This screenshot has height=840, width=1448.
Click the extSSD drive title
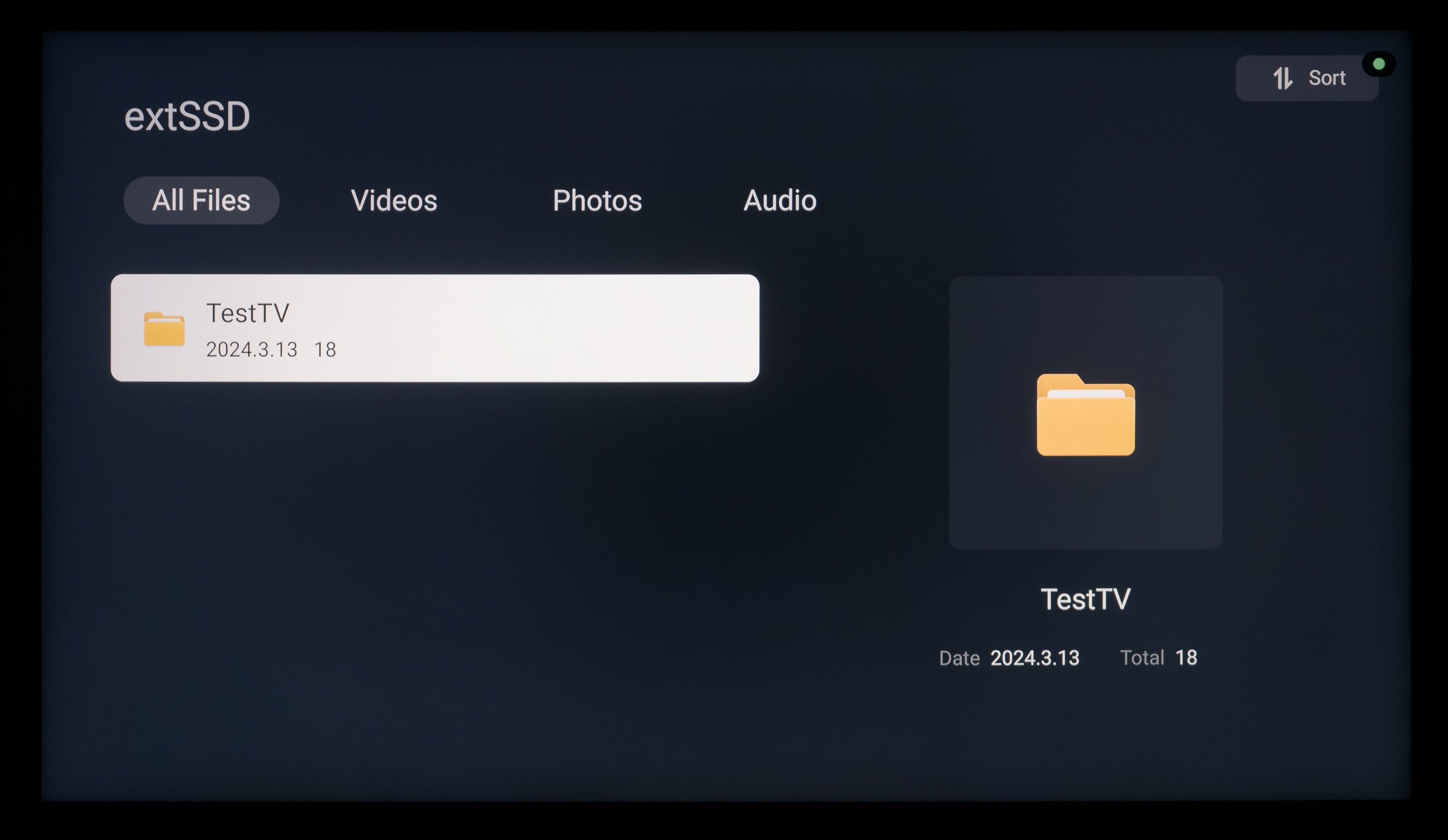click(187, 116)
